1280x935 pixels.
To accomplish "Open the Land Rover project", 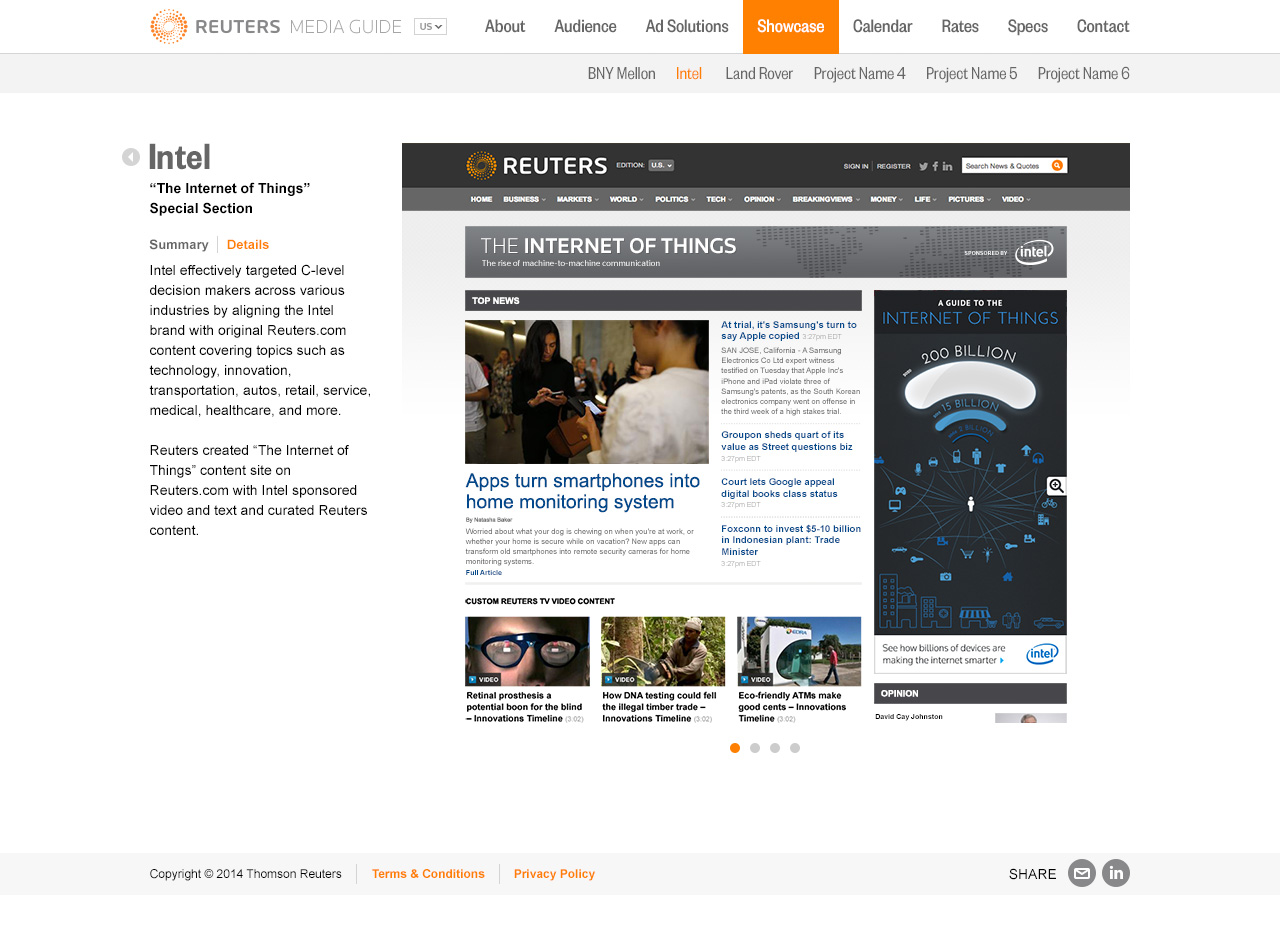I will 759,73.
